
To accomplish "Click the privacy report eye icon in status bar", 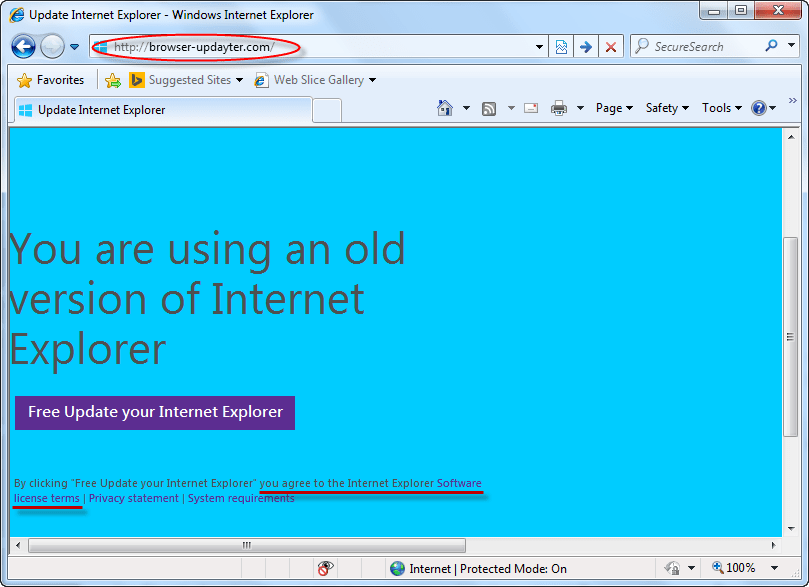I will pos(326,568).
